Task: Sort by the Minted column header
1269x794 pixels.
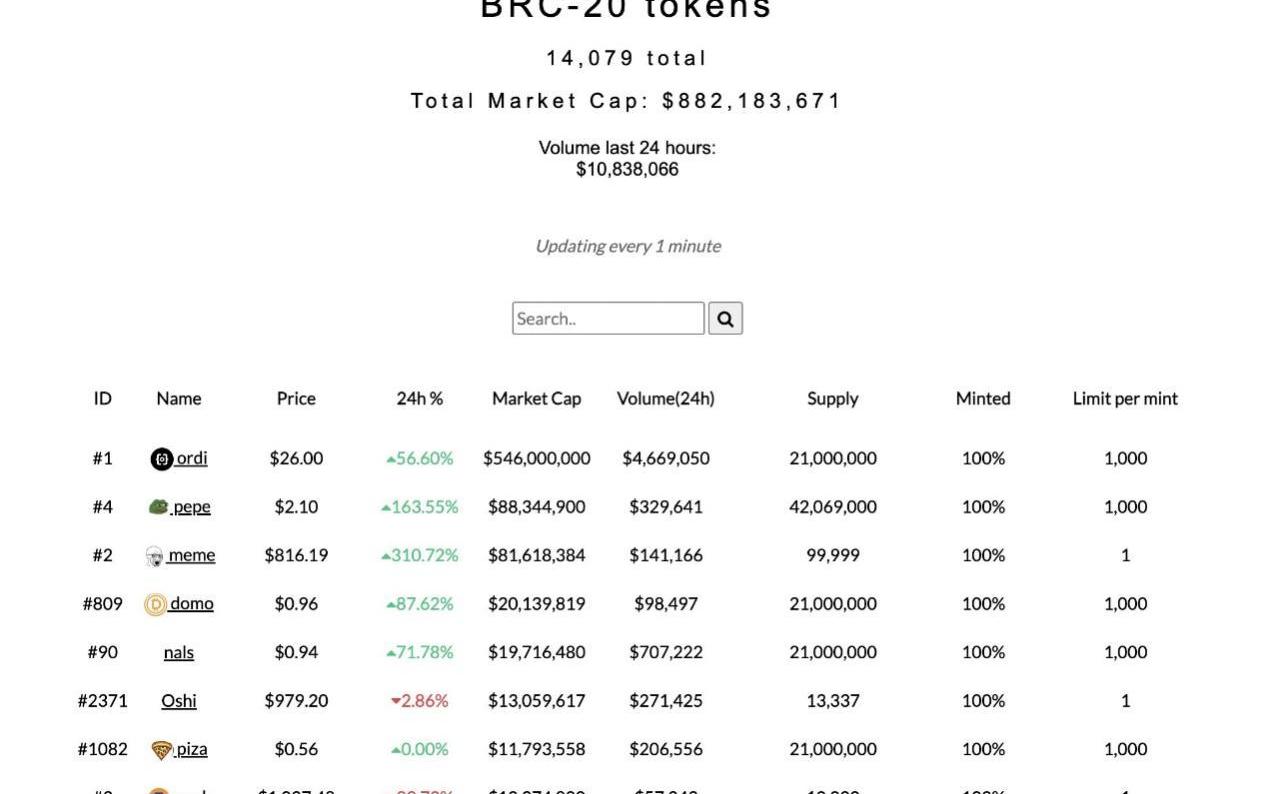Action: coord(983,398)
